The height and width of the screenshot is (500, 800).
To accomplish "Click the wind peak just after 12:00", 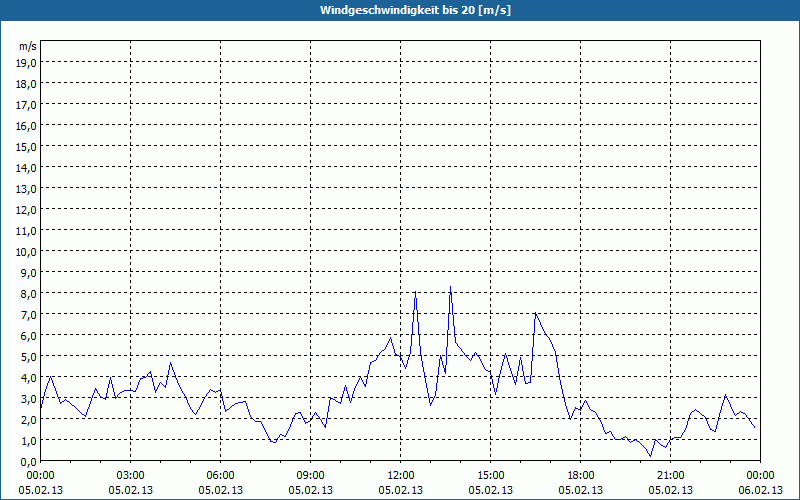I will coord(415,291).
